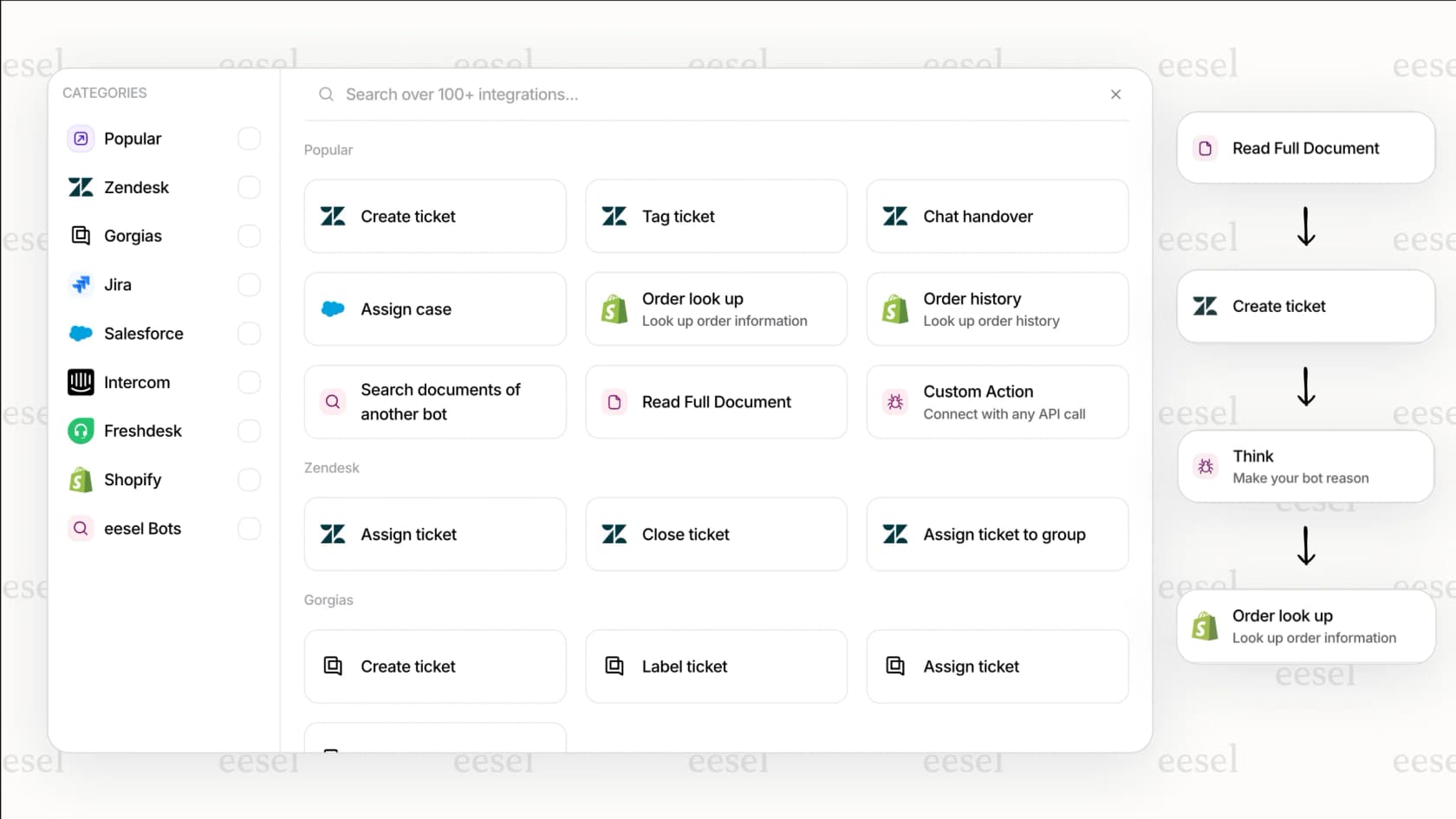1456x819 pixels.
Task: Click the Intercom icon in categories
Action: click(81, 382)
